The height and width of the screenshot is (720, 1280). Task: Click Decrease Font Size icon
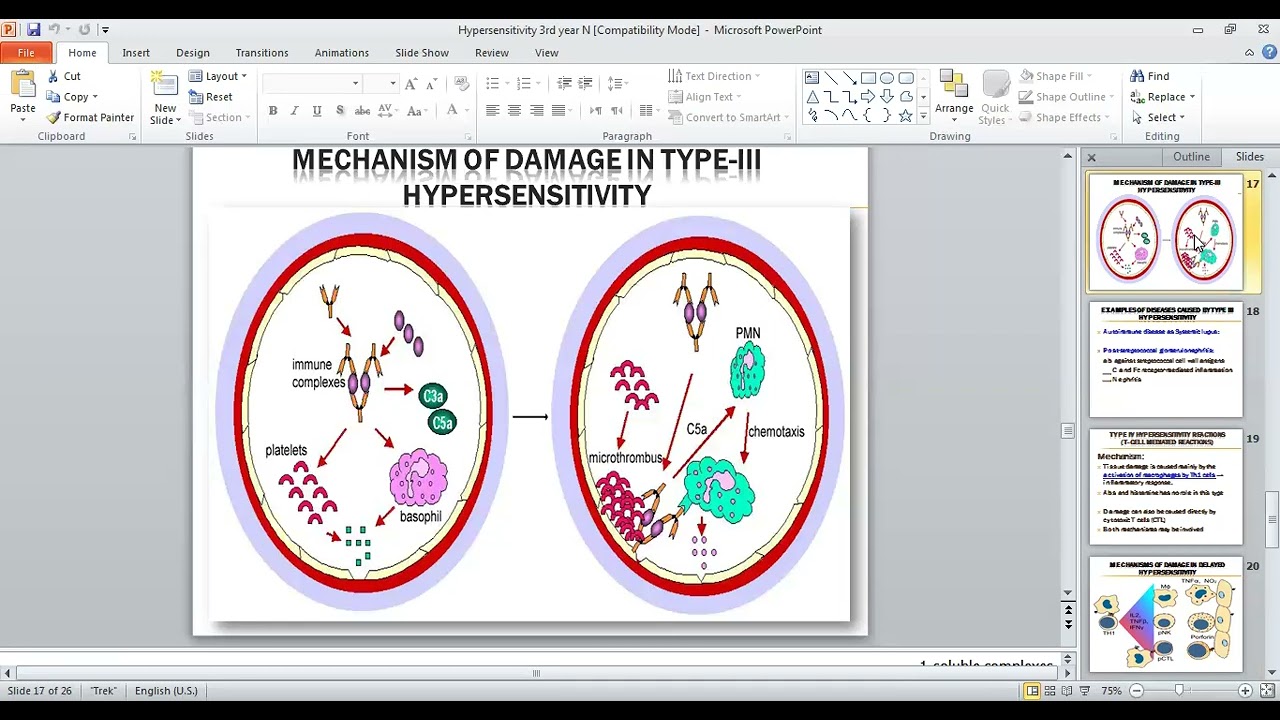point(432,84)
